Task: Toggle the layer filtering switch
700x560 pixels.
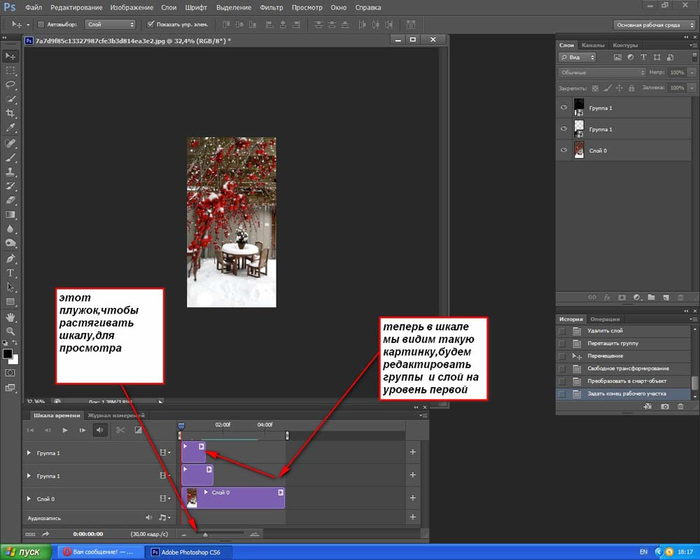Action: pos(694,57)
